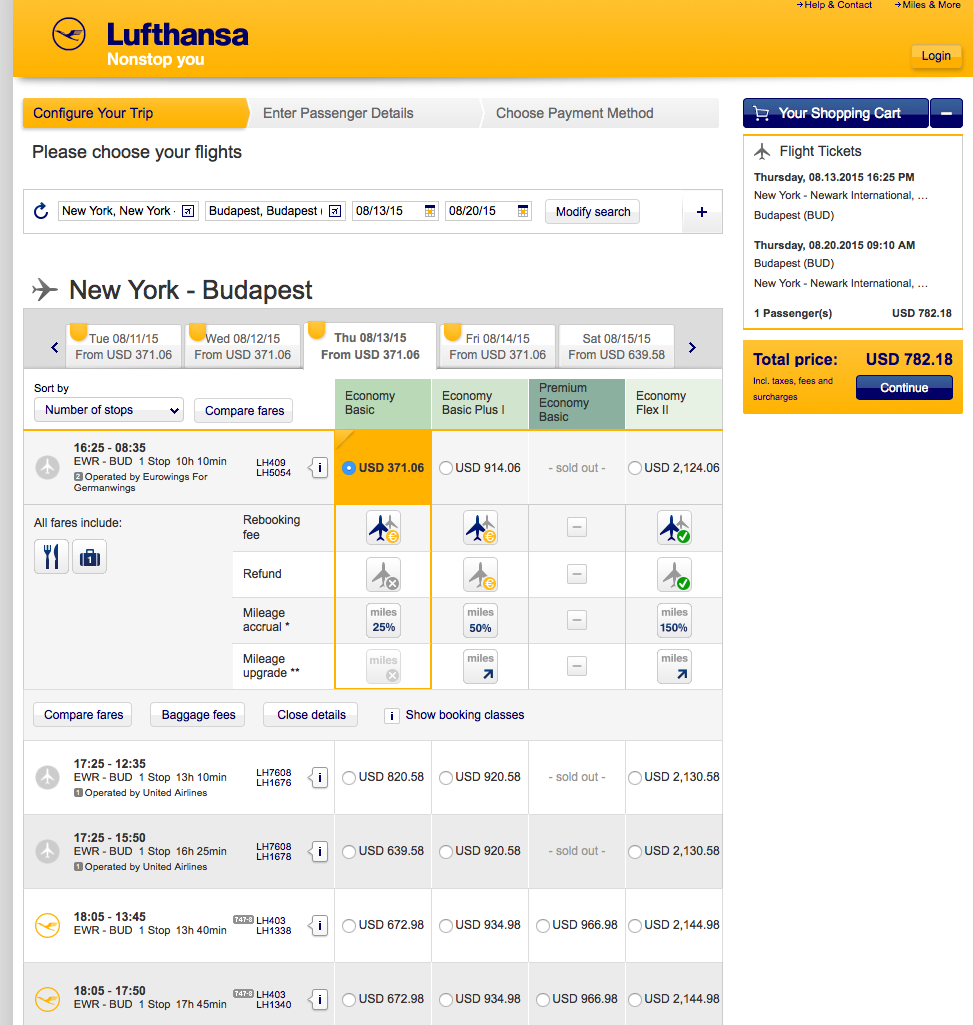The height and width of the screenshot is (1025, 974).
Task: Click the baggage included suitcase icon
Action: click(x=90, y=557)
